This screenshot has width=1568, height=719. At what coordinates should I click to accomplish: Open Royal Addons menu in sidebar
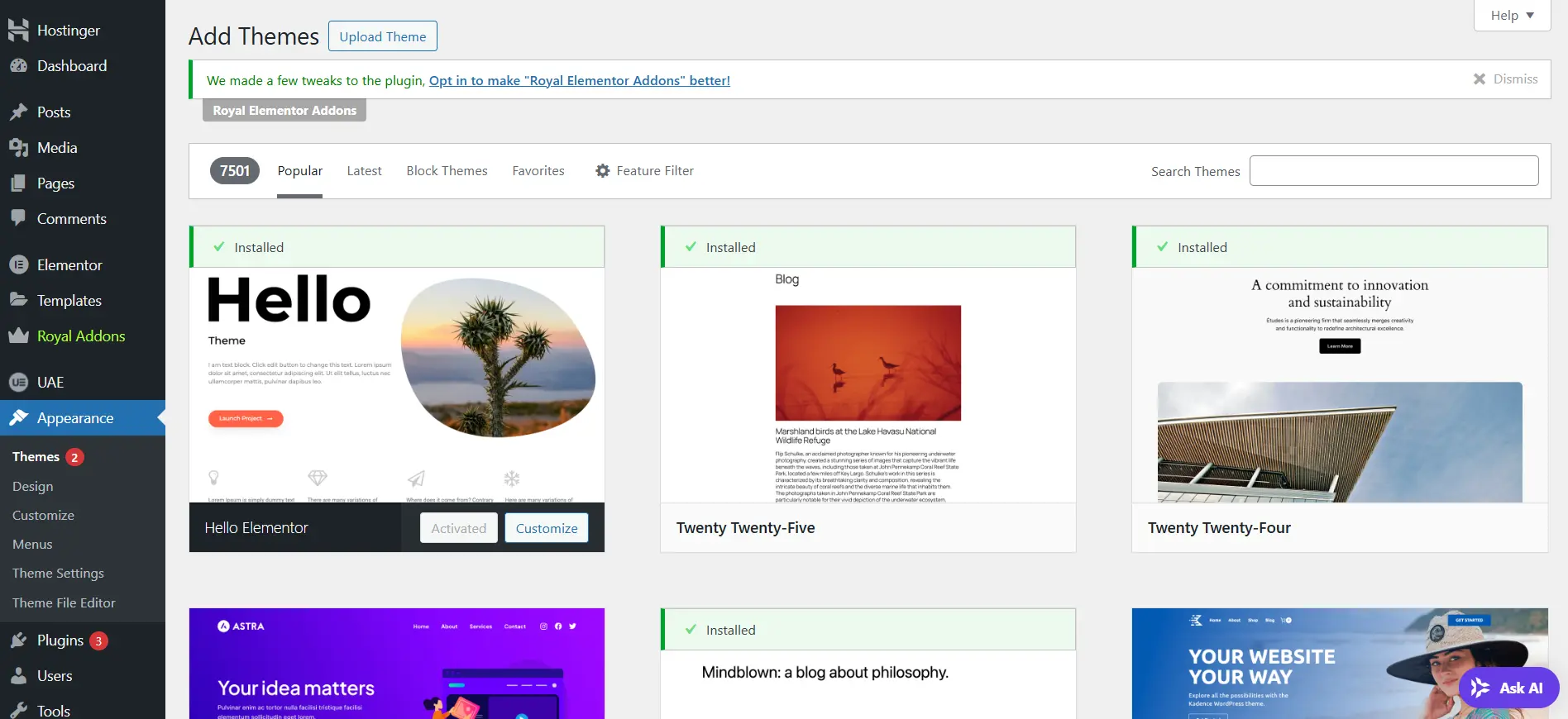pyautogui.click(x=83, y=336)
